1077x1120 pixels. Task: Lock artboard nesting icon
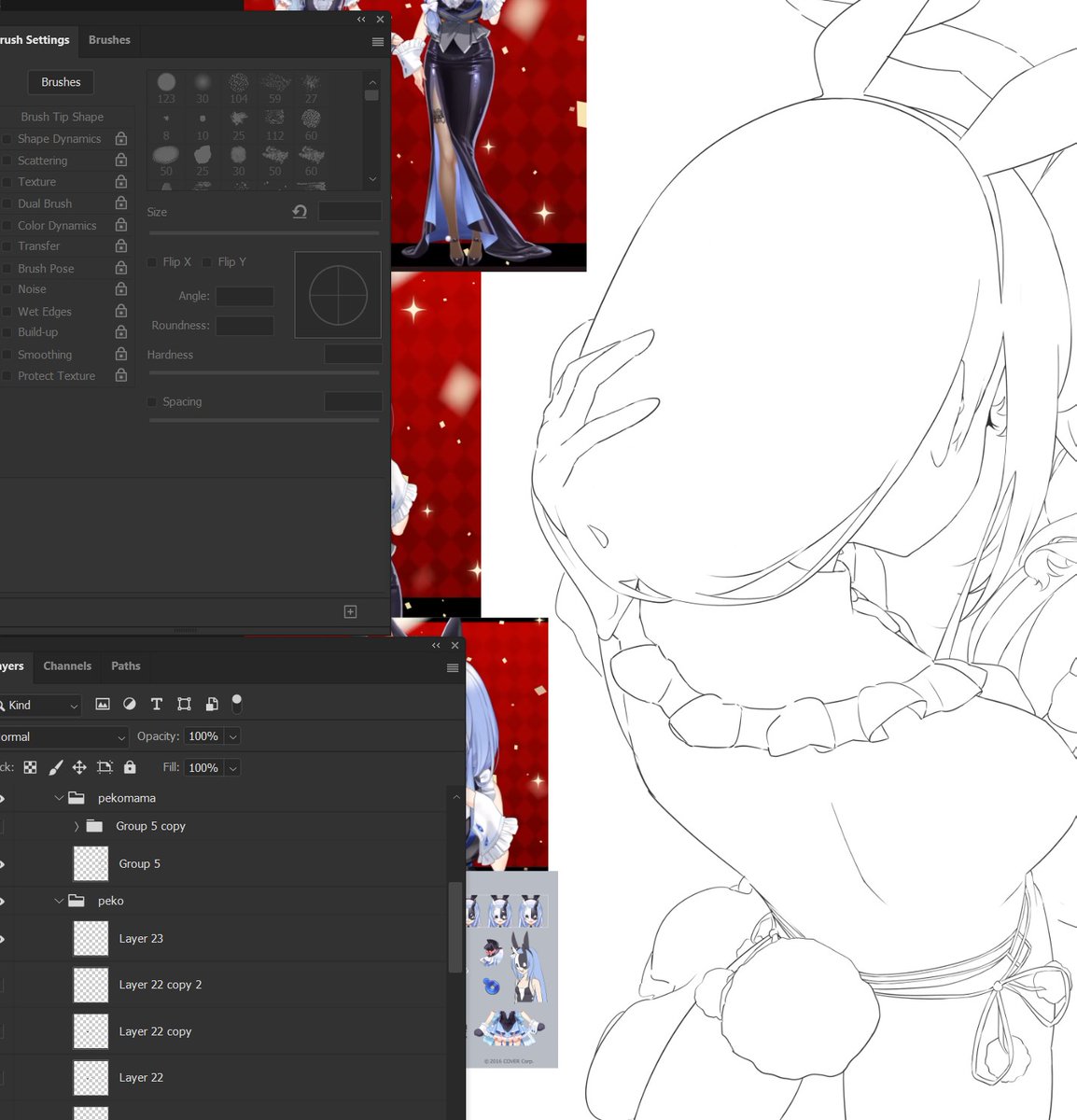(x=105, y=767)
